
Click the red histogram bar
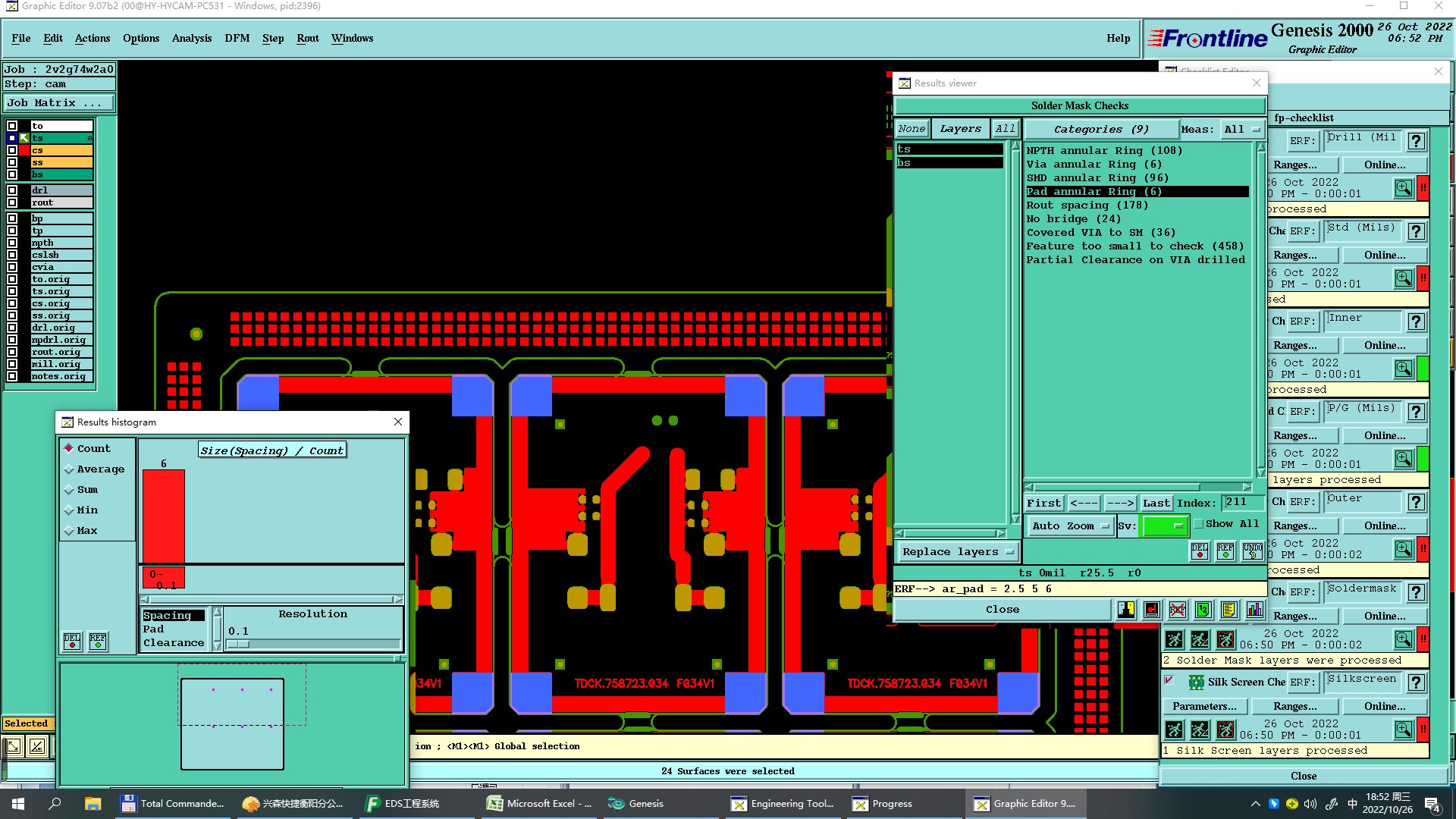[164, 516]
